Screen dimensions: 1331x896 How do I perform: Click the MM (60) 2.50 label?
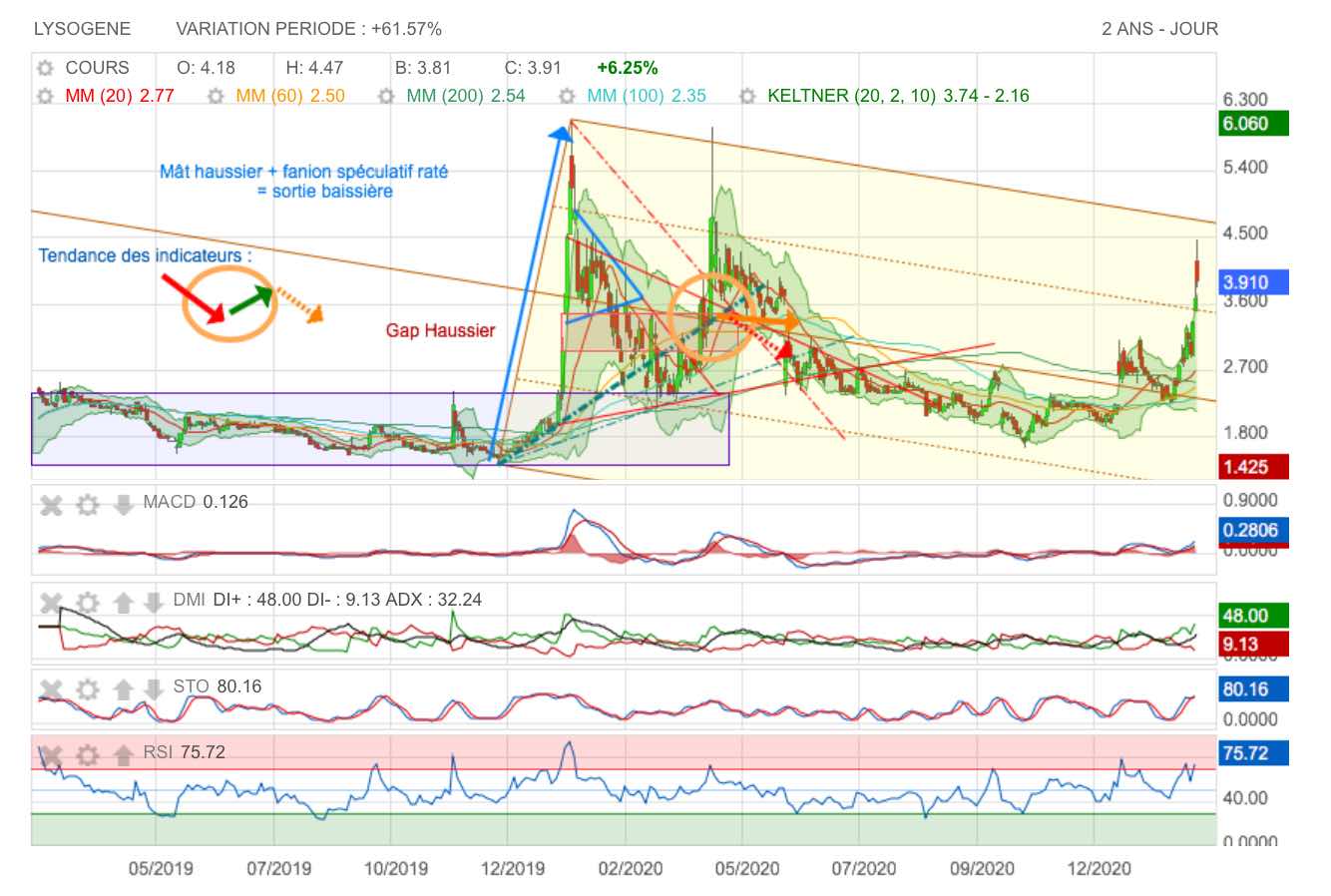tap(290, 96)
